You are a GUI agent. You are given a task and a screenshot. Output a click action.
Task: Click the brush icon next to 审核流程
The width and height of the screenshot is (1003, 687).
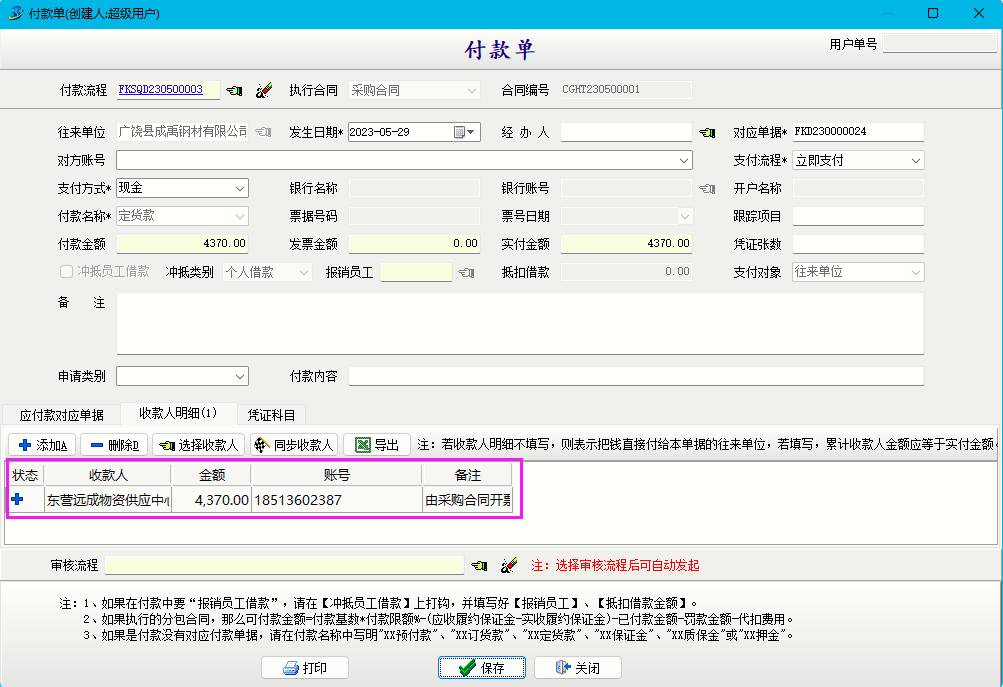click(509, 565)
